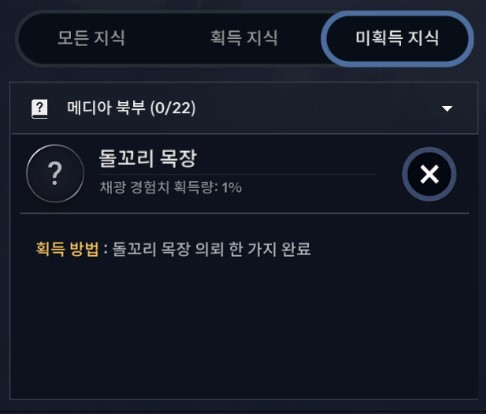The height and width of the screenshot is (414, 486).
Task: Click the question mark circle icon
Action: [x=55, y=173]
